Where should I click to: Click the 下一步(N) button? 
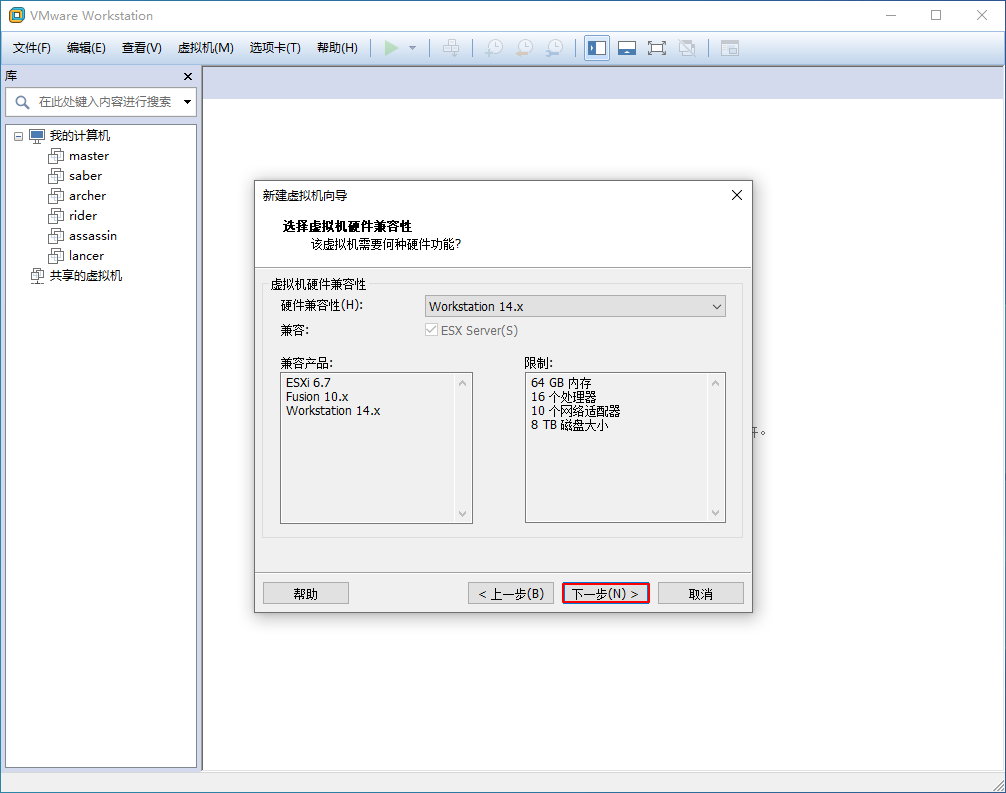(x=605, y=592)
